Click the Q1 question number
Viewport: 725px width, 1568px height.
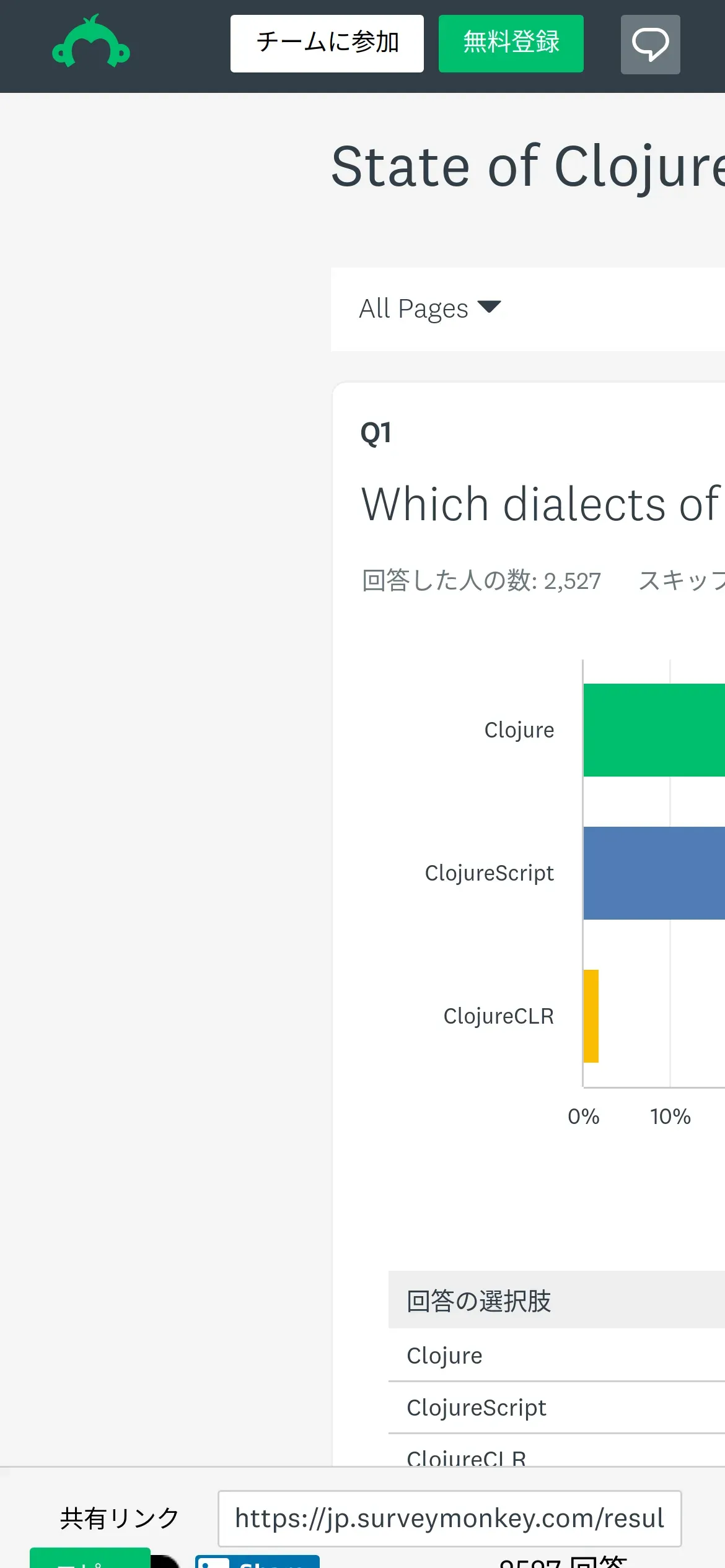click(376, 433)
